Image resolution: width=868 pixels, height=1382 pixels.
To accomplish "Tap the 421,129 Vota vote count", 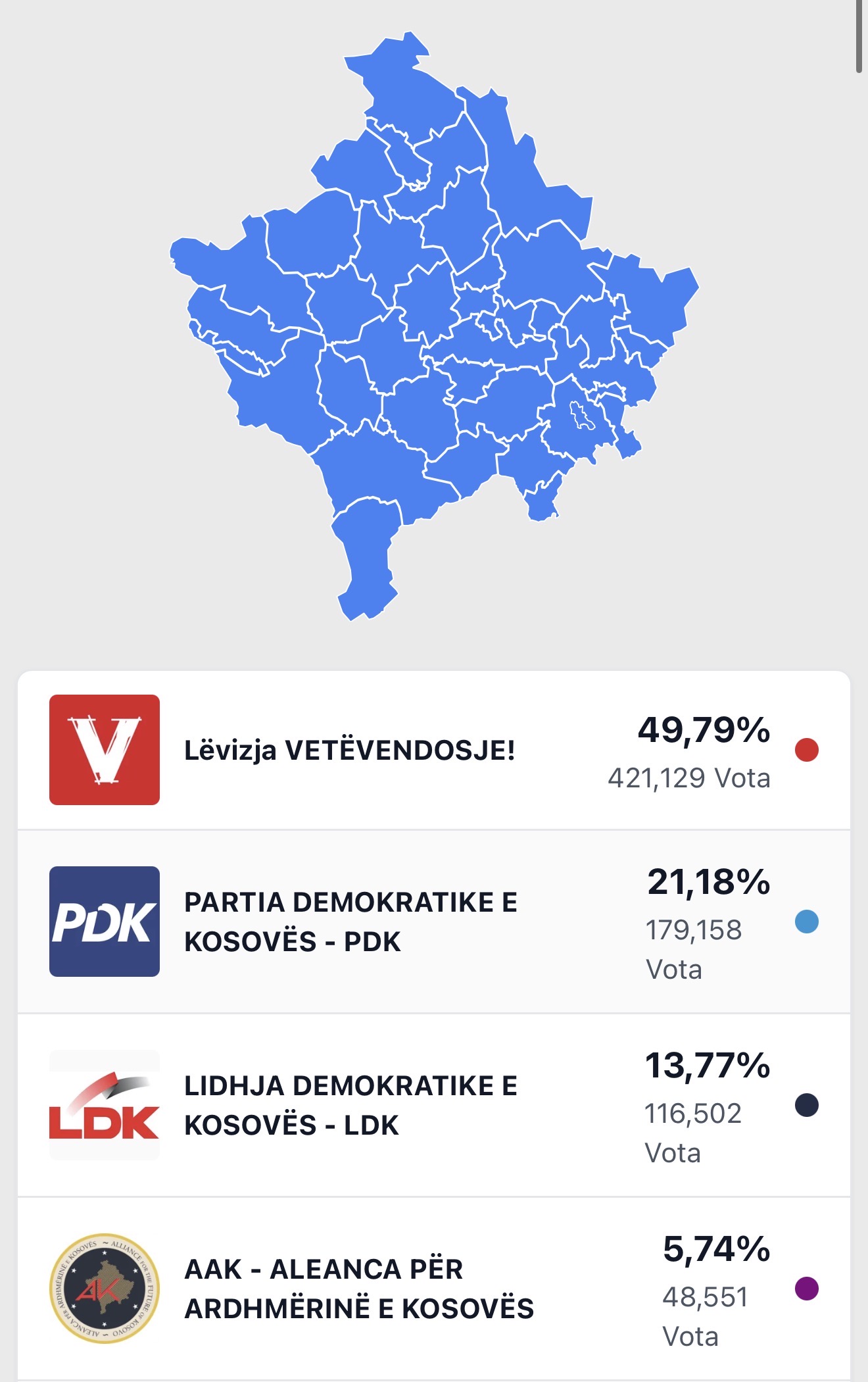I will point(688,778).
